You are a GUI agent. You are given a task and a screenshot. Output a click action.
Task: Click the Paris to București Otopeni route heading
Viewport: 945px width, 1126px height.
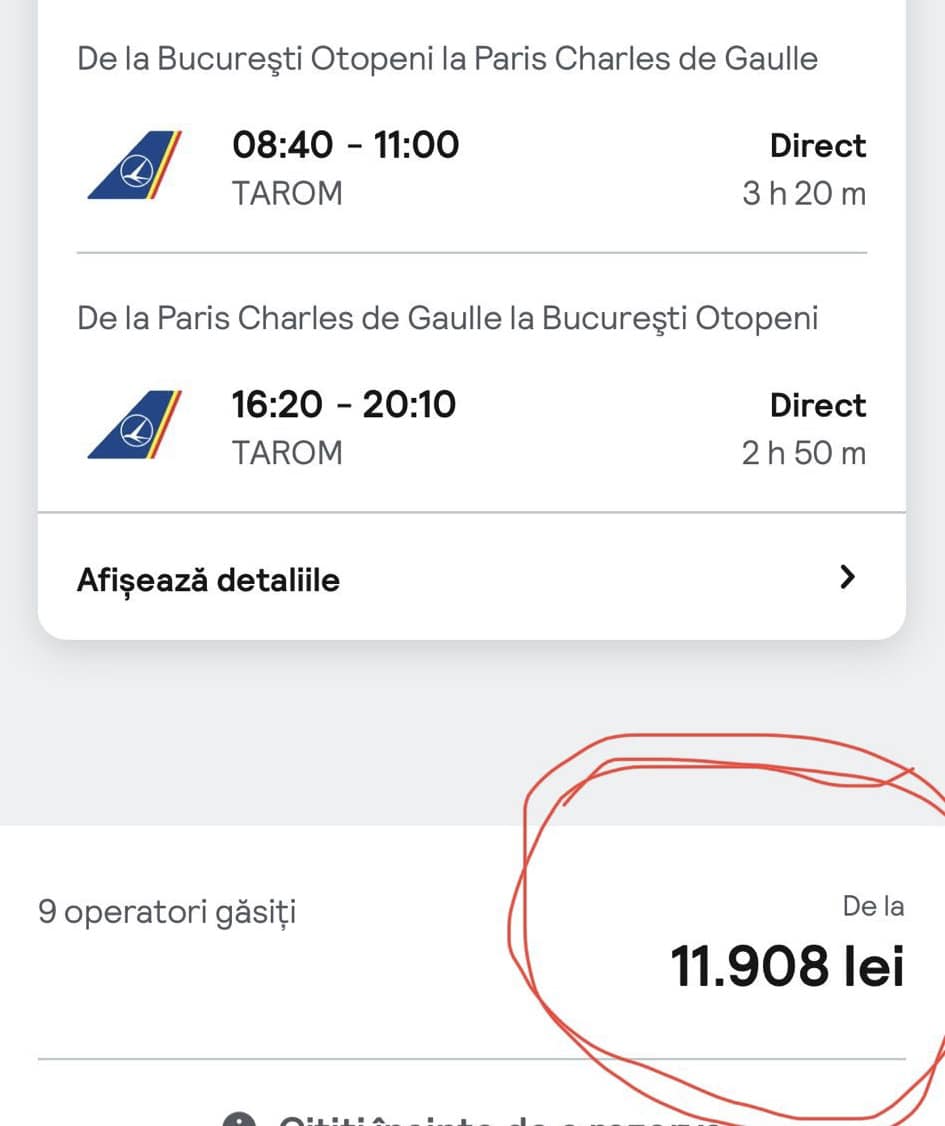(x=447, y=319)
